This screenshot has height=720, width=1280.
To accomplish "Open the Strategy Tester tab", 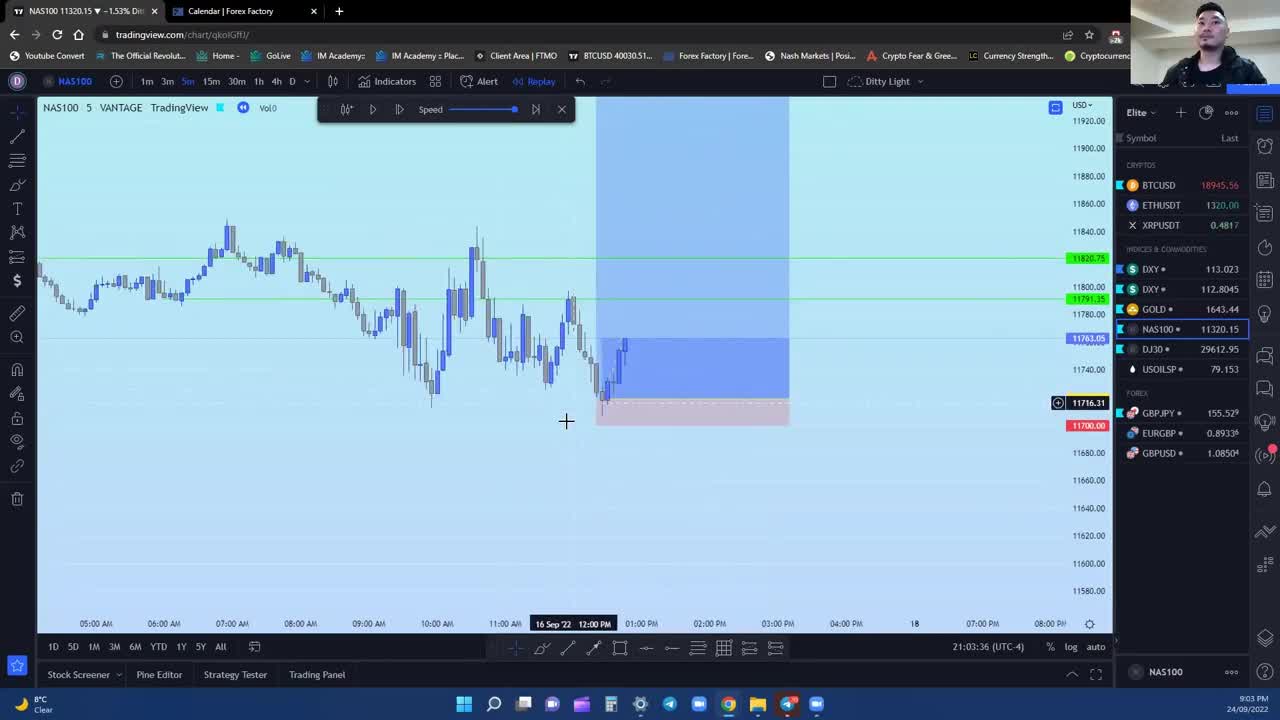I will click(x=235, y=675).
